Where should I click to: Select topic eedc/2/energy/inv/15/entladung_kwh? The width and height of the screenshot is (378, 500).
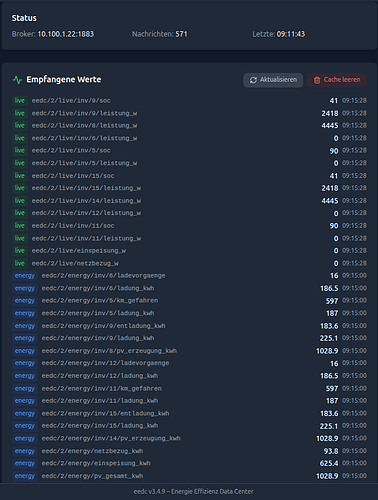pos(105,413)
